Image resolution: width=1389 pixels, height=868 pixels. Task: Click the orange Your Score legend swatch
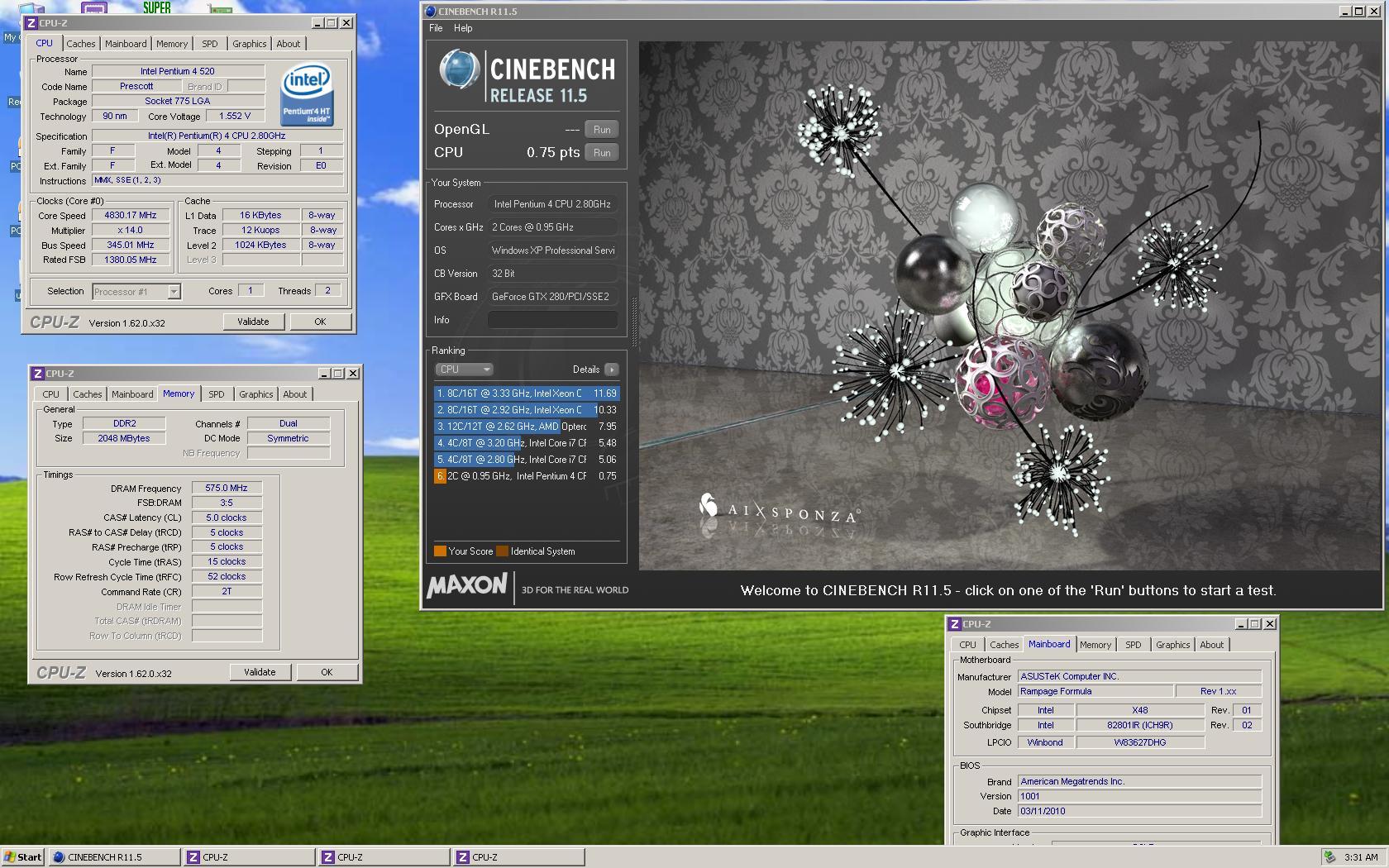tap(440, 551)
